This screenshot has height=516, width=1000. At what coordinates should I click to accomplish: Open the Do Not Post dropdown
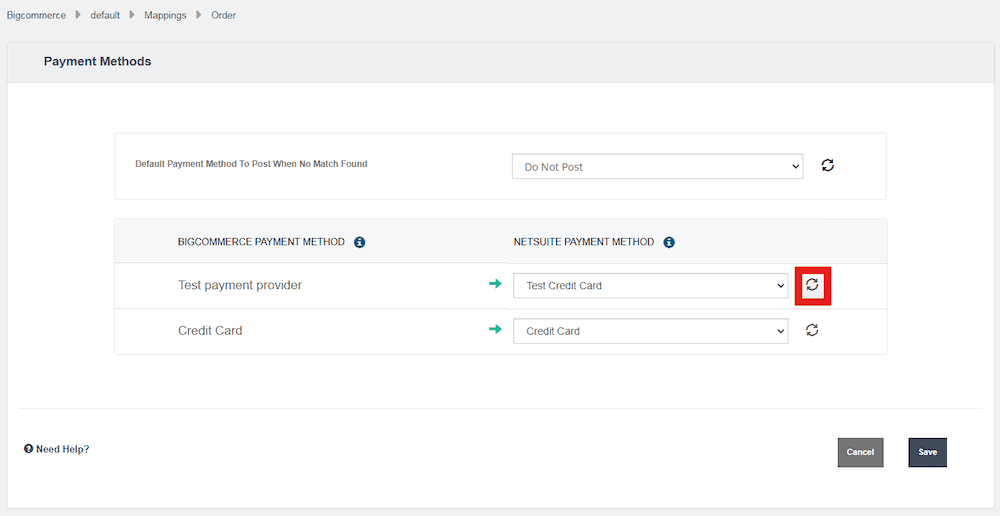click(658, 166)
